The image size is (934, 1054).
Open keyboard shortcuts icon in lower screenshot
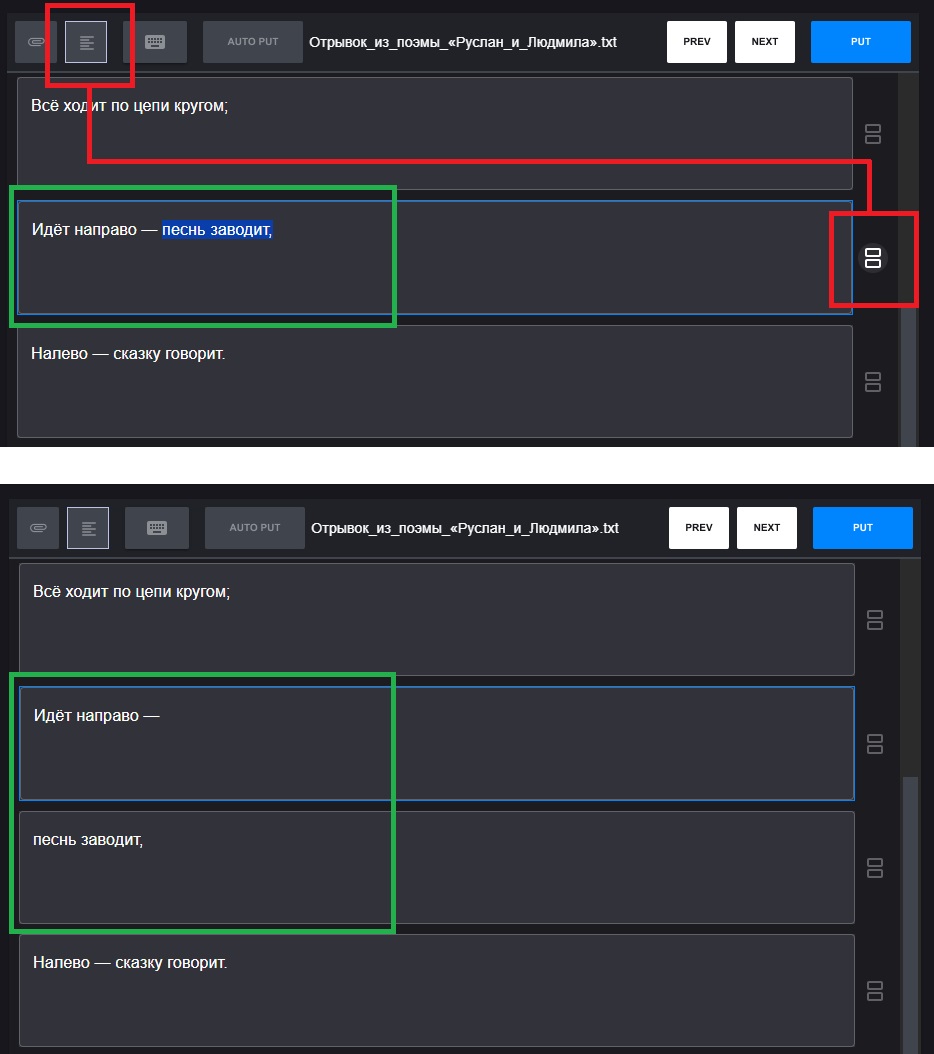(157, 528)
